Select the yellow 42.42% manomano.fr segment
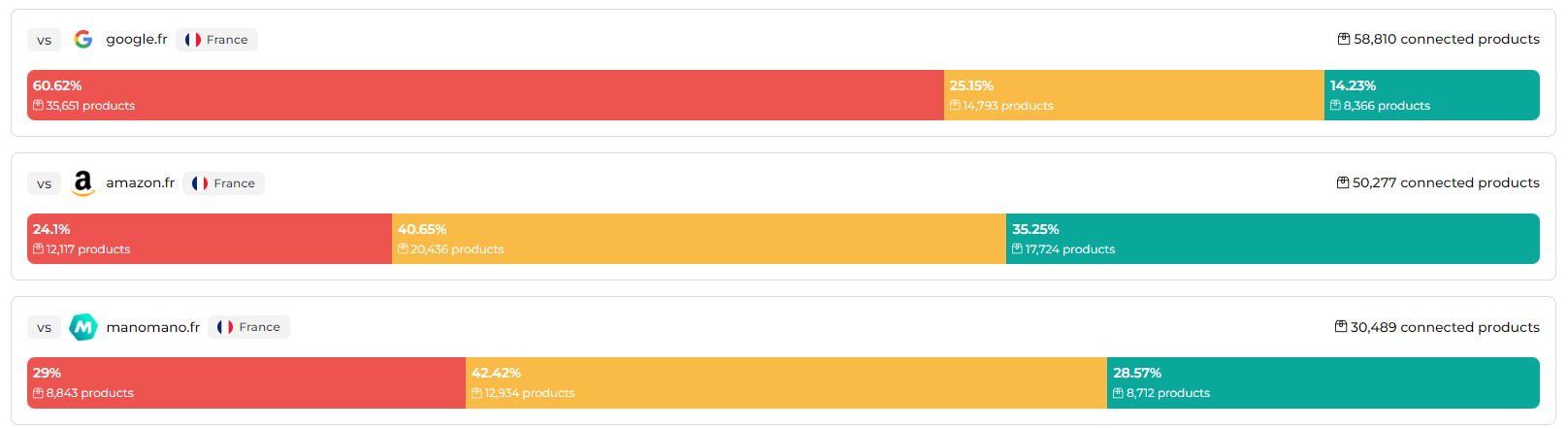Screen dimensions: 1568x429 coord(786,382)
